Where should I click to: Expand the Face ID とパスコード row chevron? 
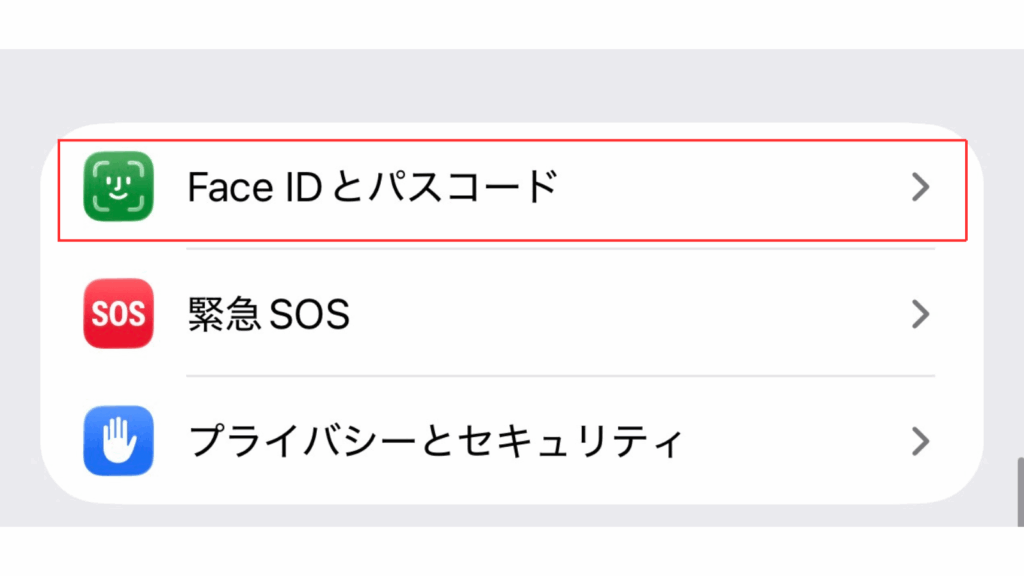(921, 188)
